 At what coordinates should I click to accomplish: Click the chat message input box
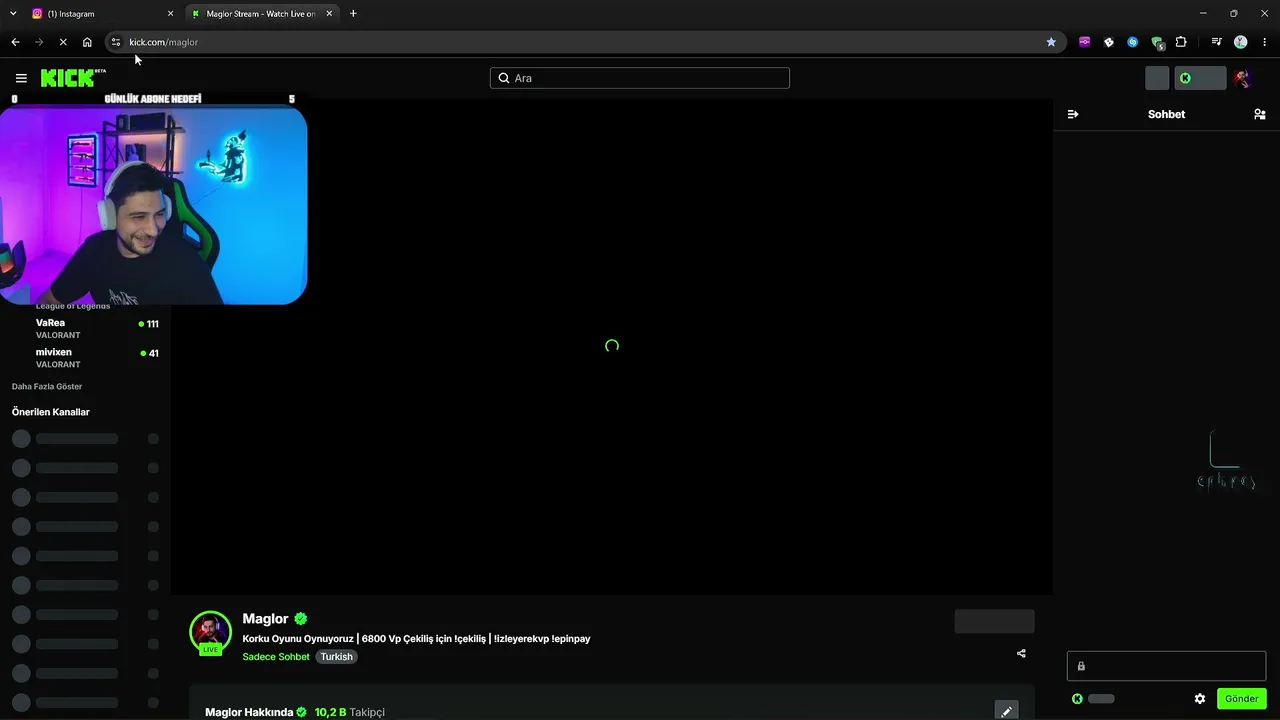coord(1166,666)
